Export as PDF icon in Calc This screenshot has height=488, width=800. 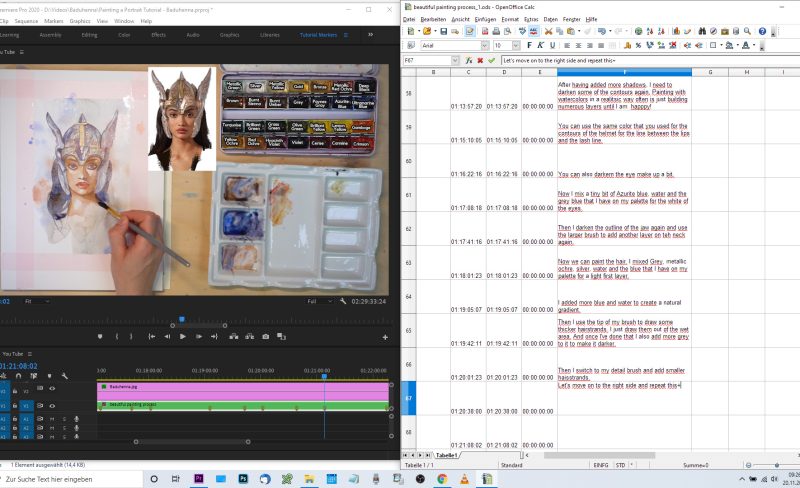pos(485,32)
